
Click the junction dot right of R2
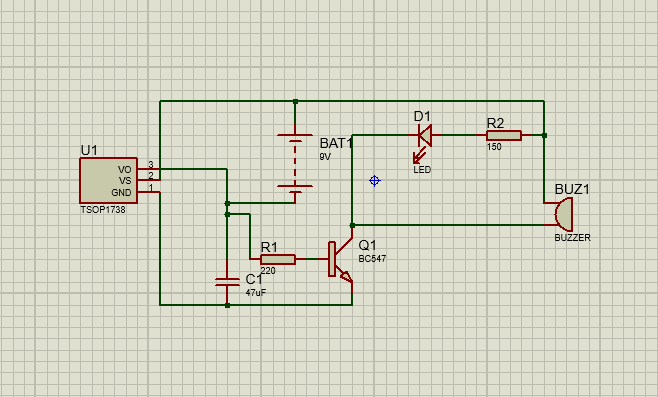pyautogui.click(x=544, y=135)
